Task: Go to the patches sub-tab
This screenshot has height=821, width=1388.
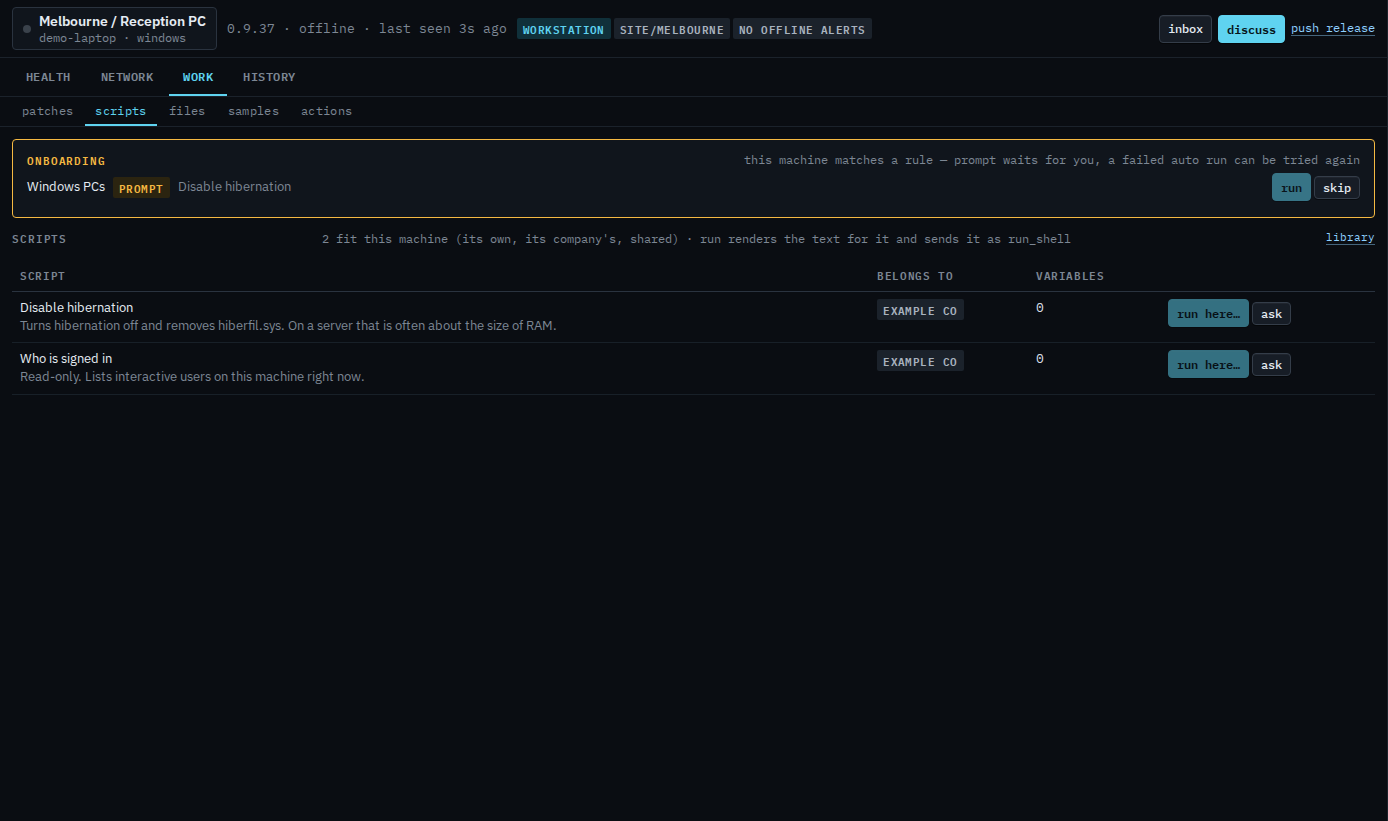Action: 48,111
